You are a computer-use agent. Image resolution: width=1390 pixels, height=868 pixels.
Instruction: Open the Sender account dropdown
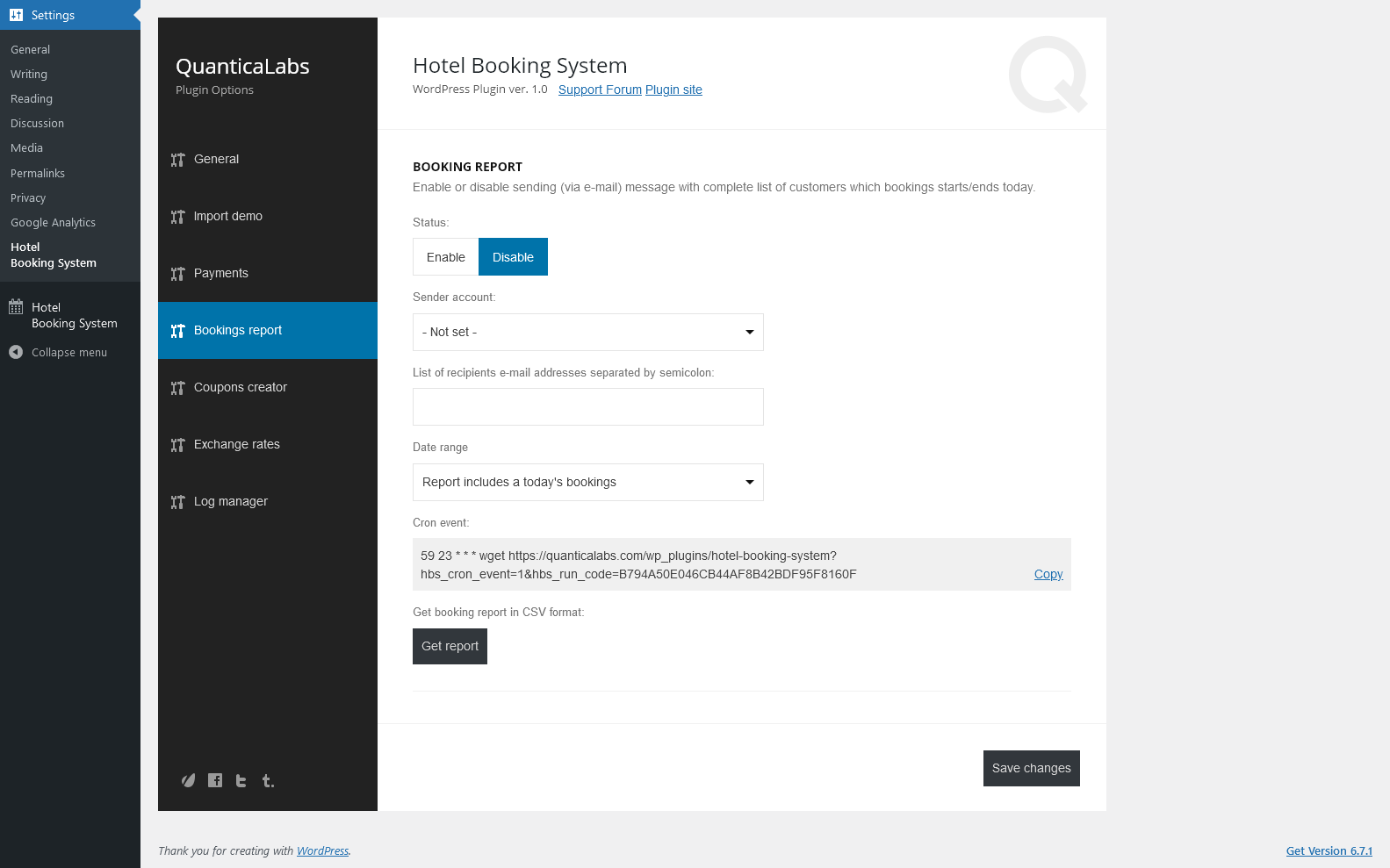point(587,332)
